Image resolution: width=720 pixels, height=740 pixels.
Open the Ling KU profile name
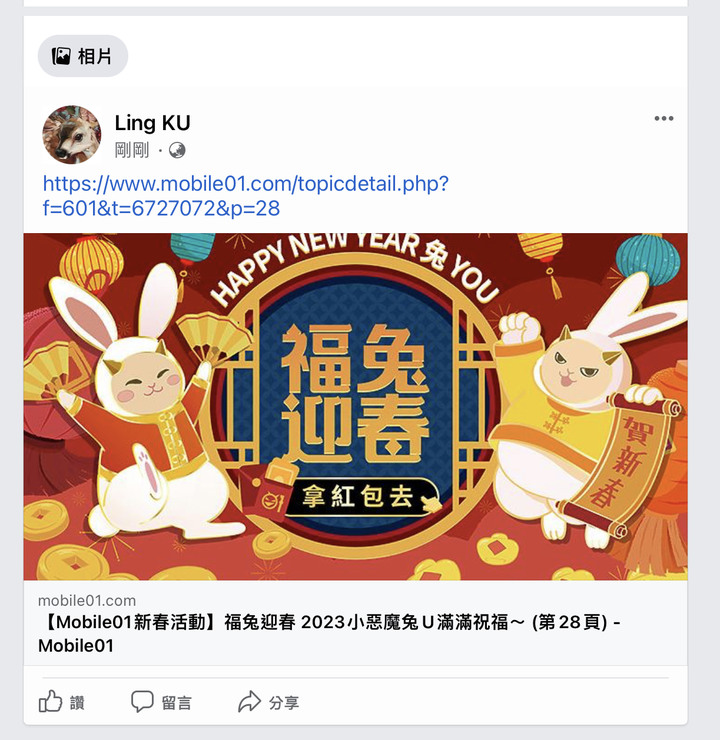152,123
